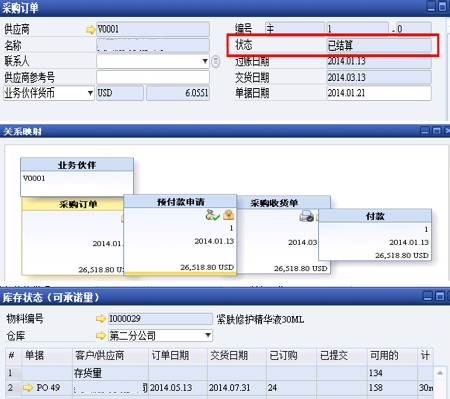Click the 订单日期 column header
This screenshot has height=399, width=450.
[178, 356]
